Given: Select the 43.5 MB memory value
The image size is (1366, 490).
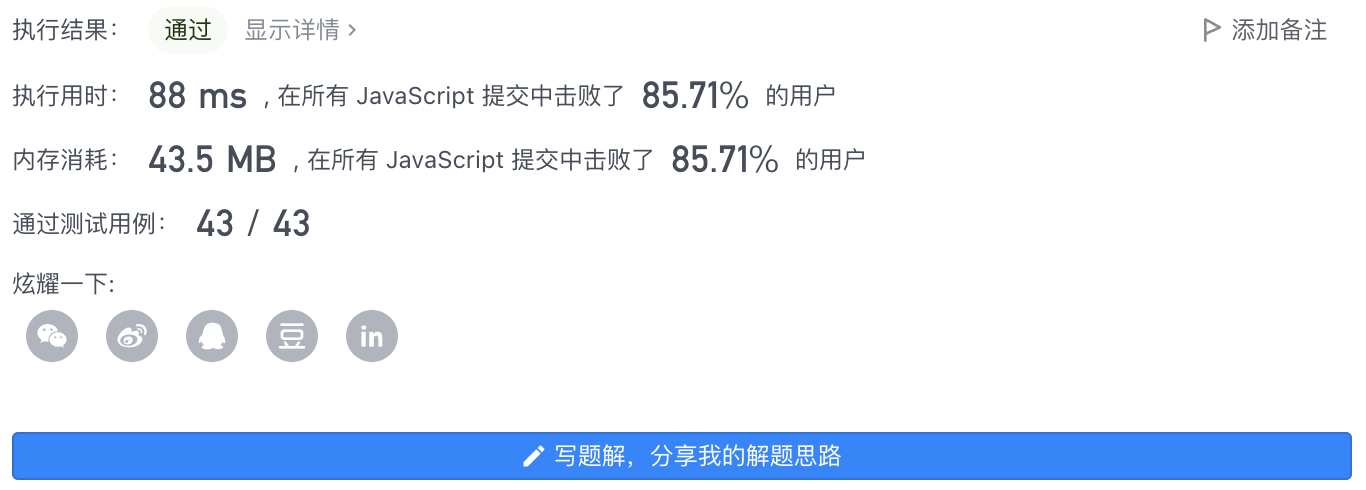Looking at the screenshot, I should [212, 159].
